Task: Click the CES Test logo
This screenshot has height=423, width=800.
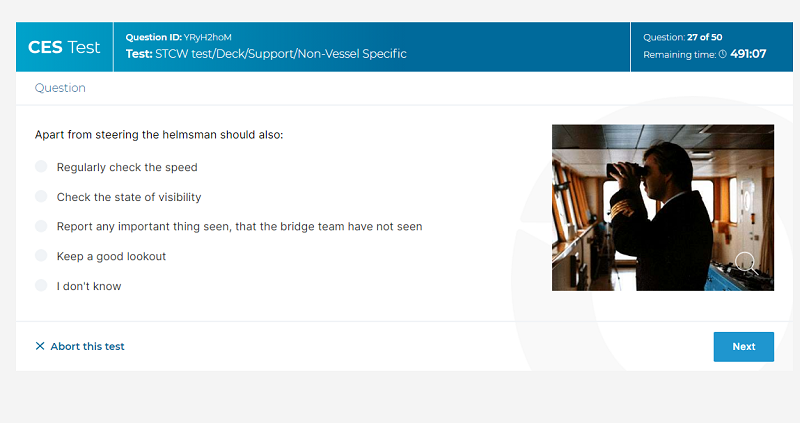Action: (64, 47)
